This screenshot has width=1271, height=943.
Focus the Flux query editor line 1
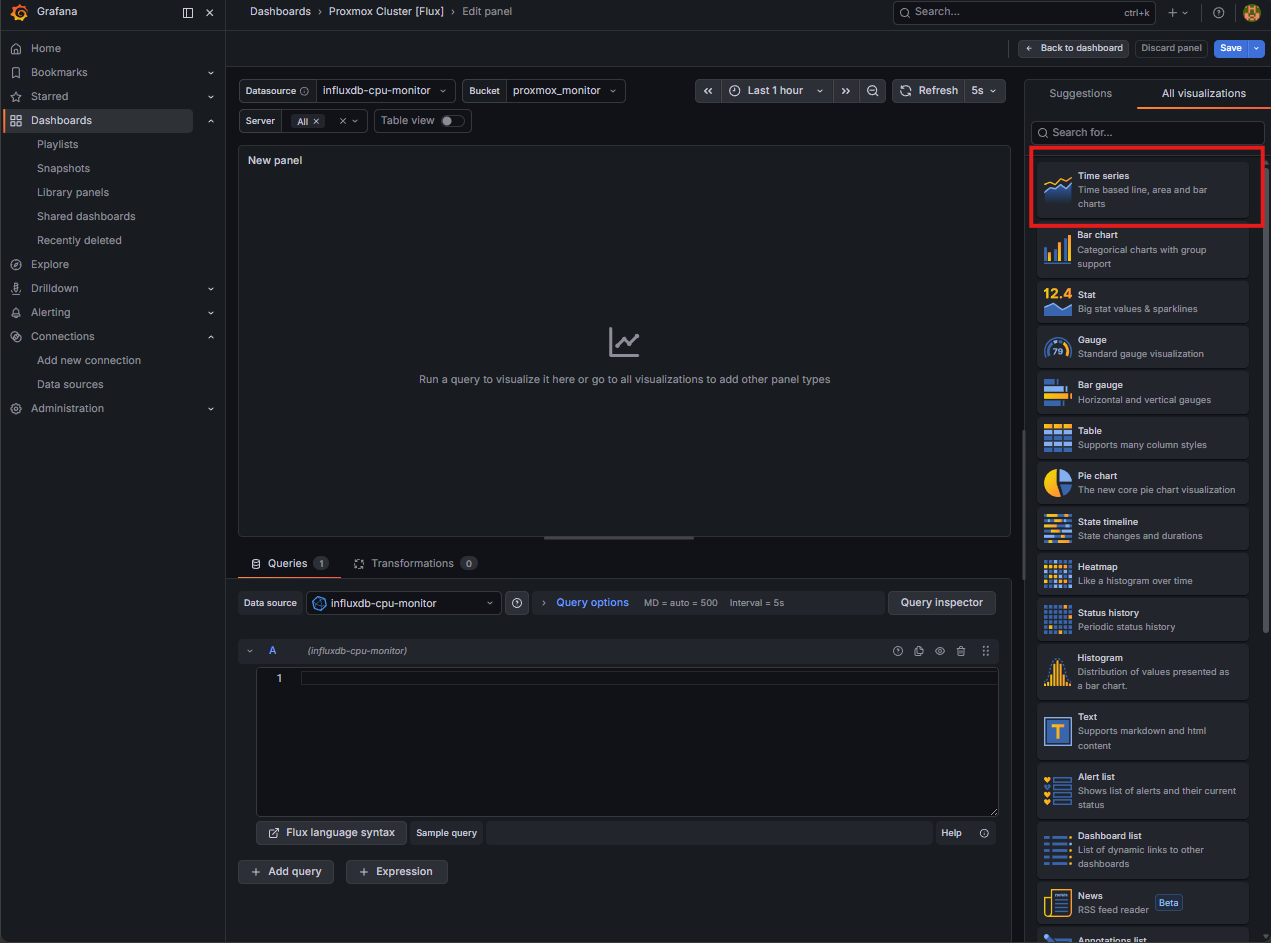(648, 678)
